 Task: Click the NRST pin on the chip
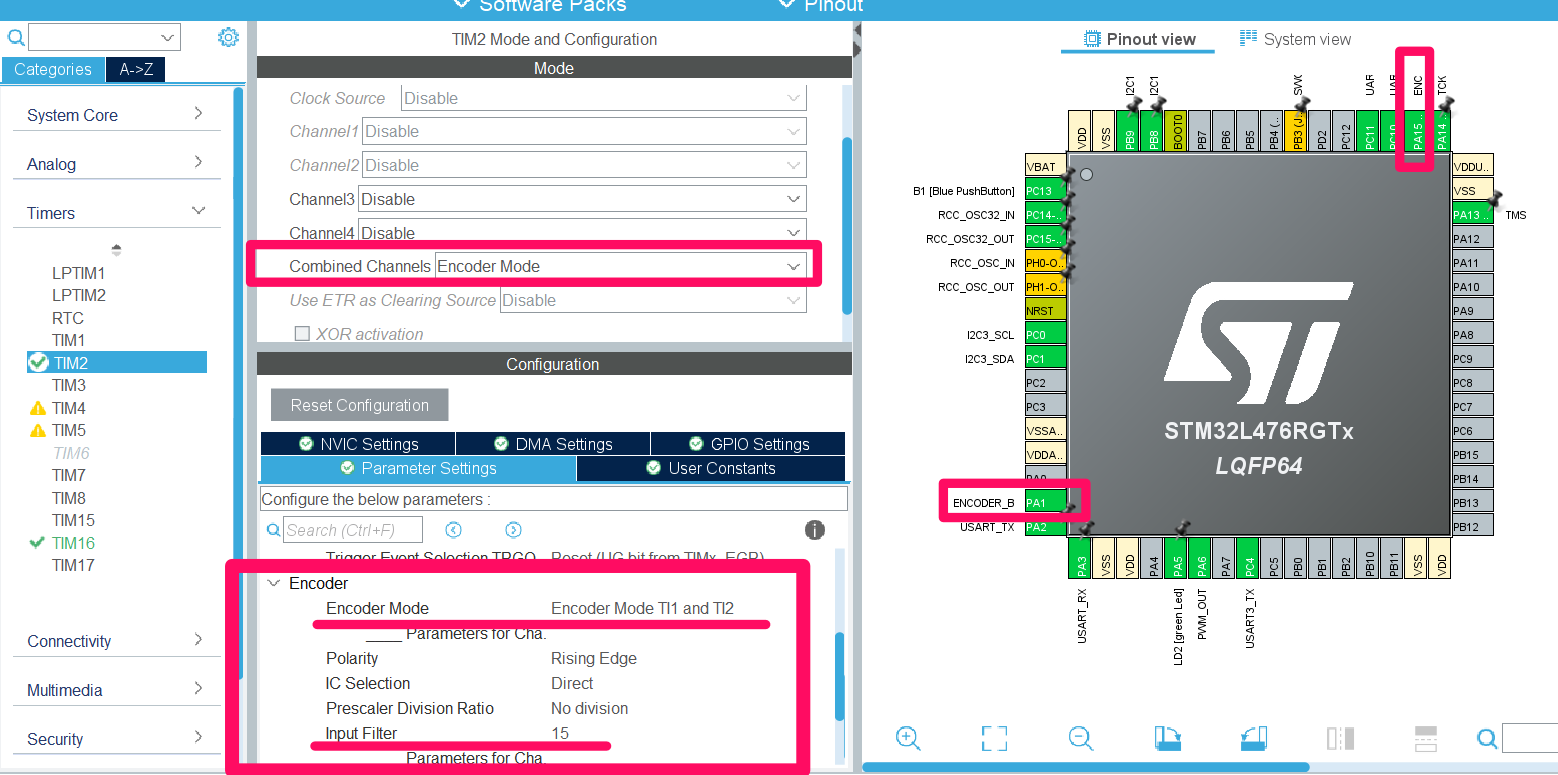(x=1045, y=311)
